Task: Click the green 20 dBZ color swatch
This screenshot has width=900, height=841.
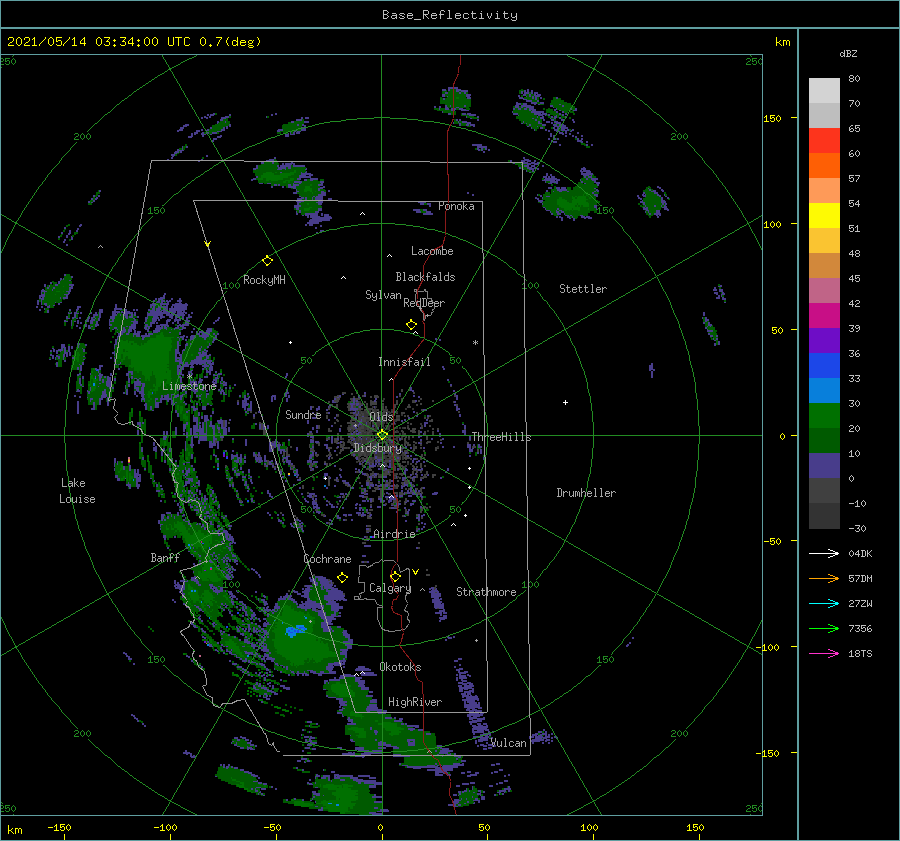Action: tap(824, 416)
